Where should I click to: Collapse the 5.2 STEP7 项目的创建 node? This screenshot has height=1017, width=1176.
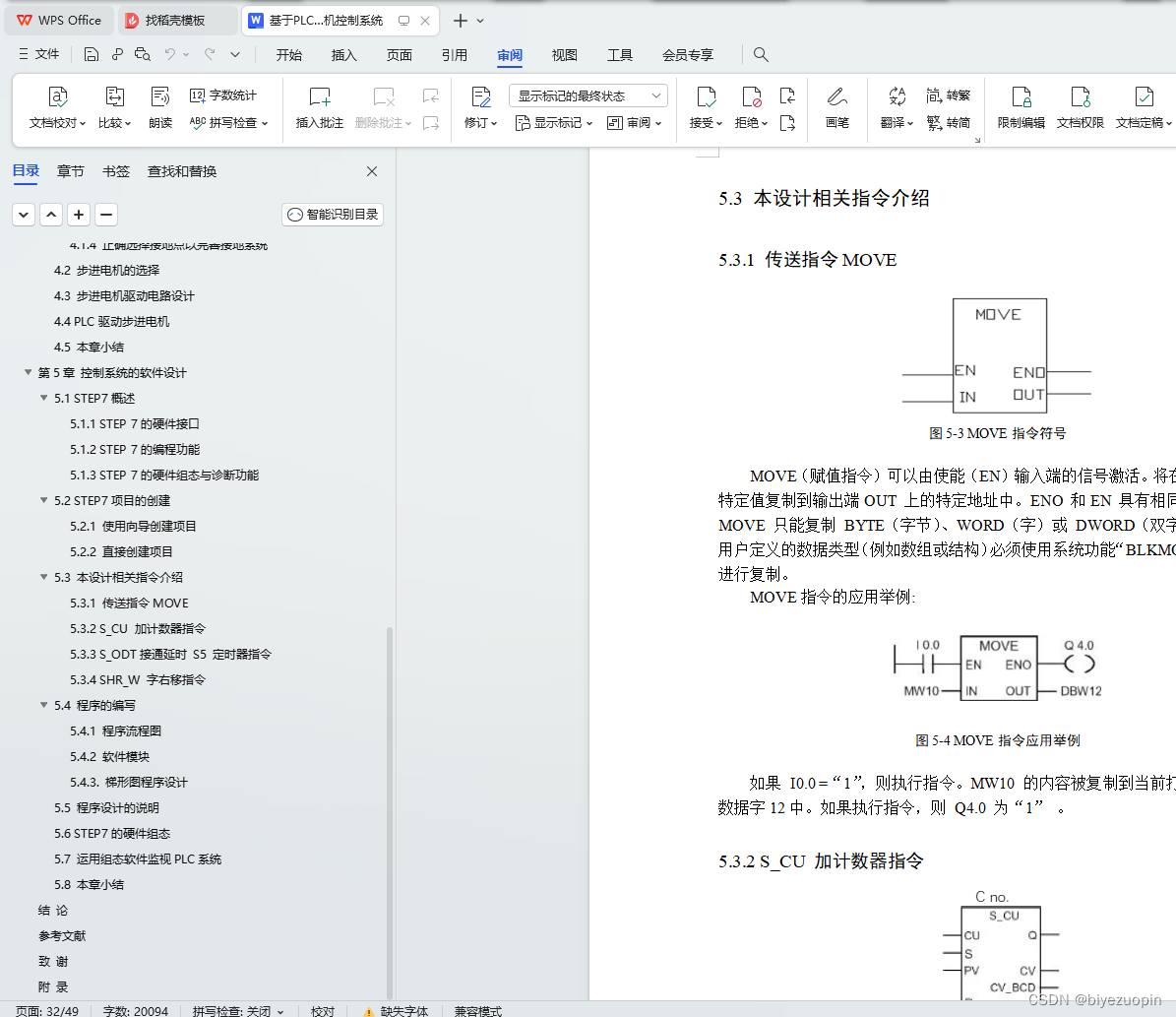pos(43,500)
